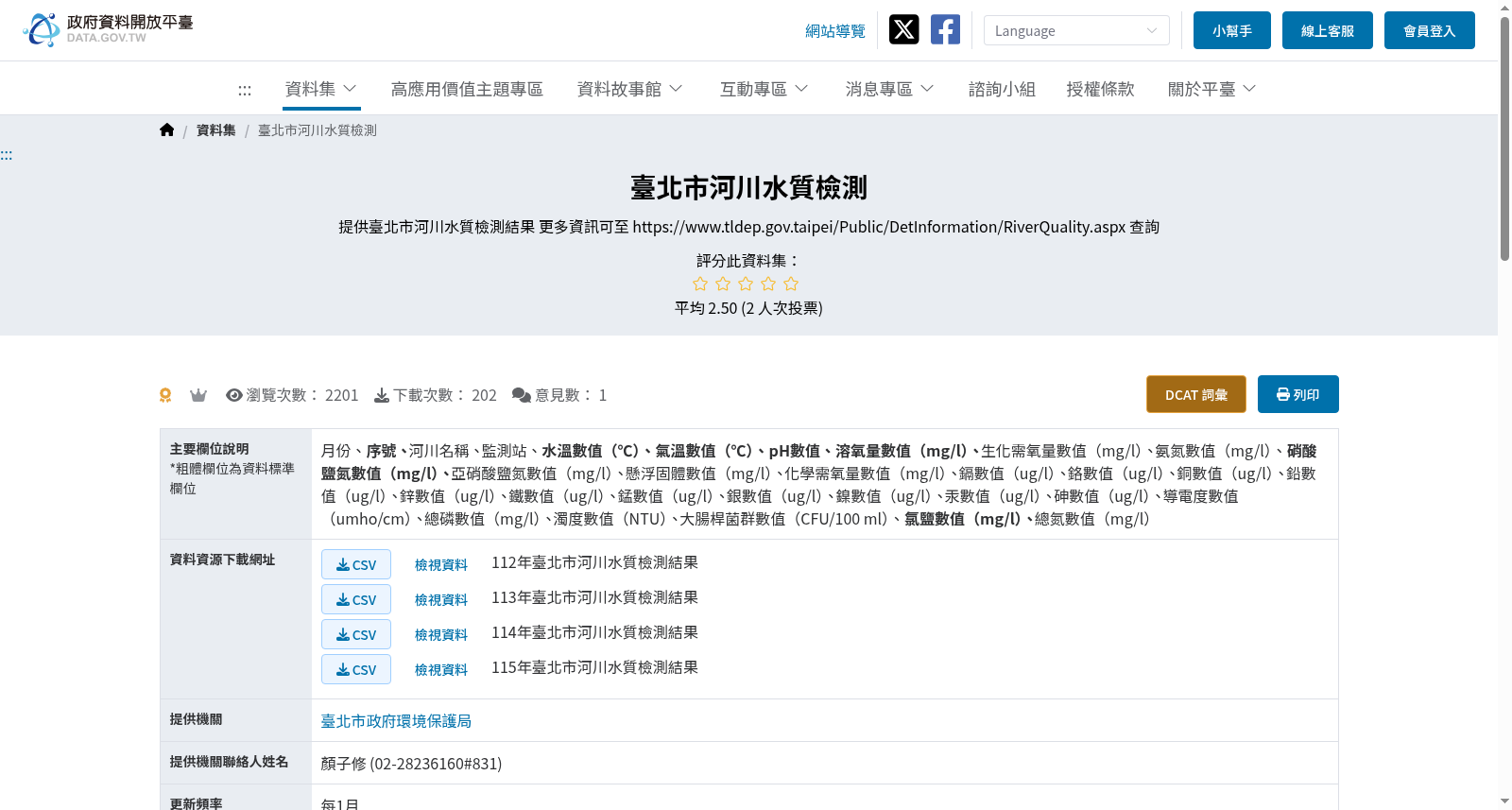The image size is (1512, 810).
Task: Open the X (Twitter) social icon
Action: [903, 29]
